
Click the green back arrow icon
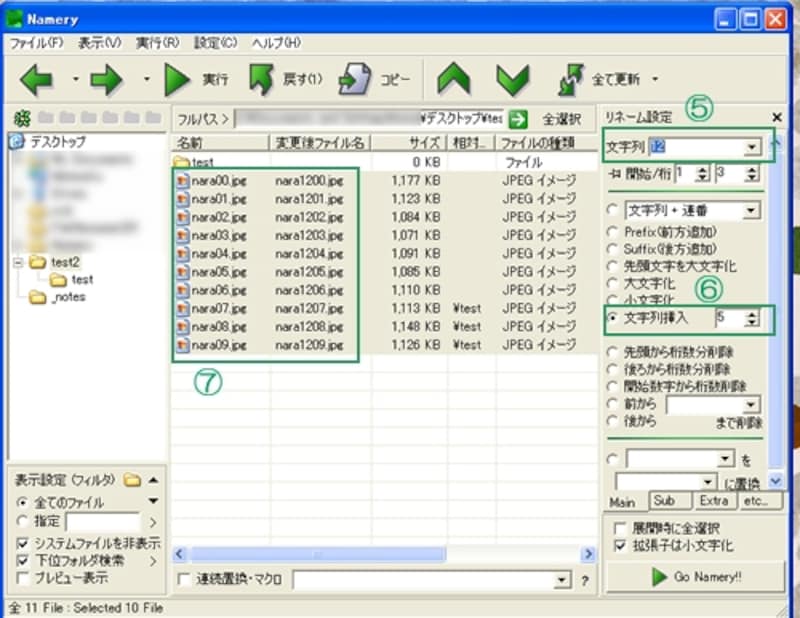(x=37, y=78)
